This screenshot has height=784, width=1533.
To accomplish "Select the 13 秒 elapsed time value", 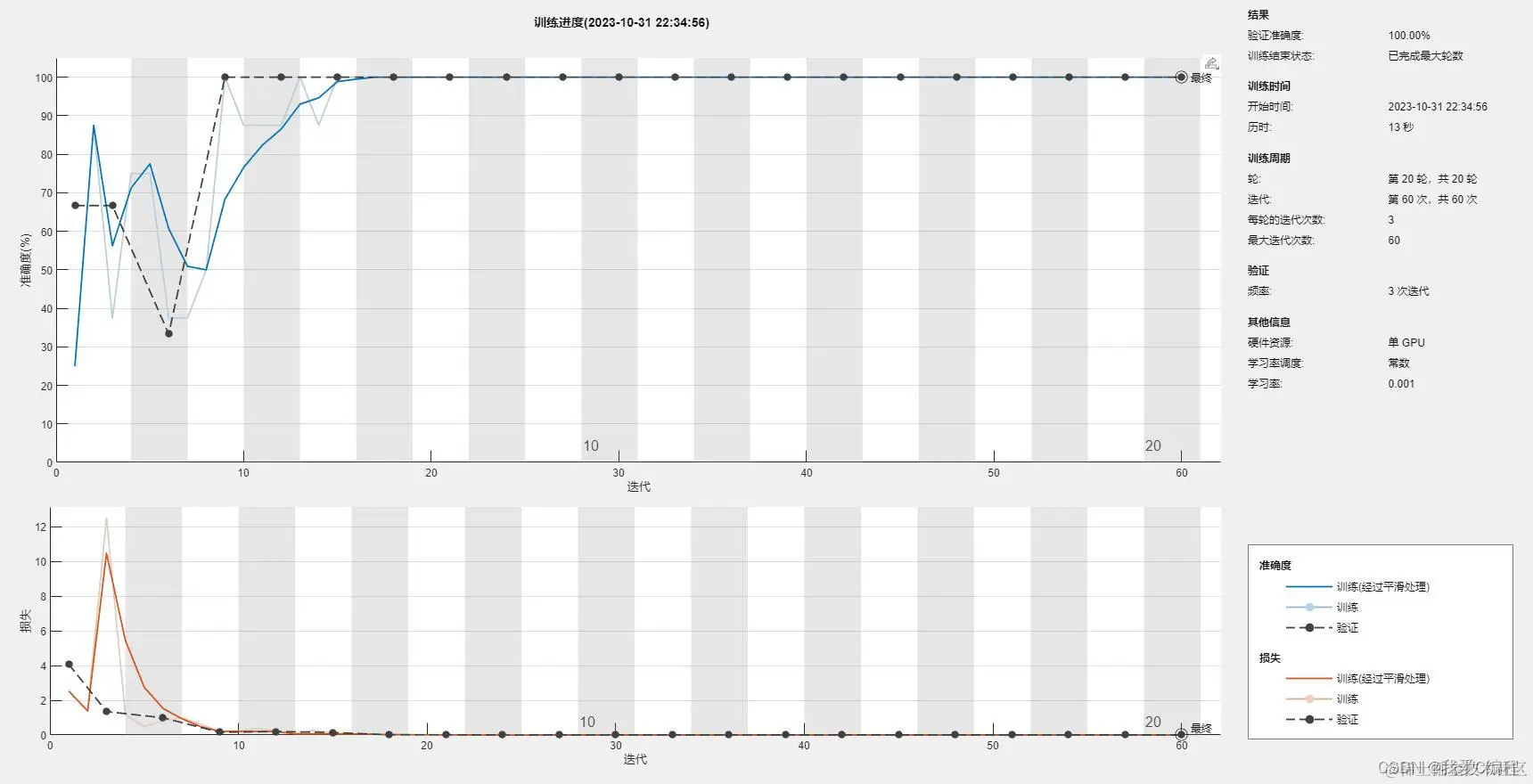I will 1401,127.
